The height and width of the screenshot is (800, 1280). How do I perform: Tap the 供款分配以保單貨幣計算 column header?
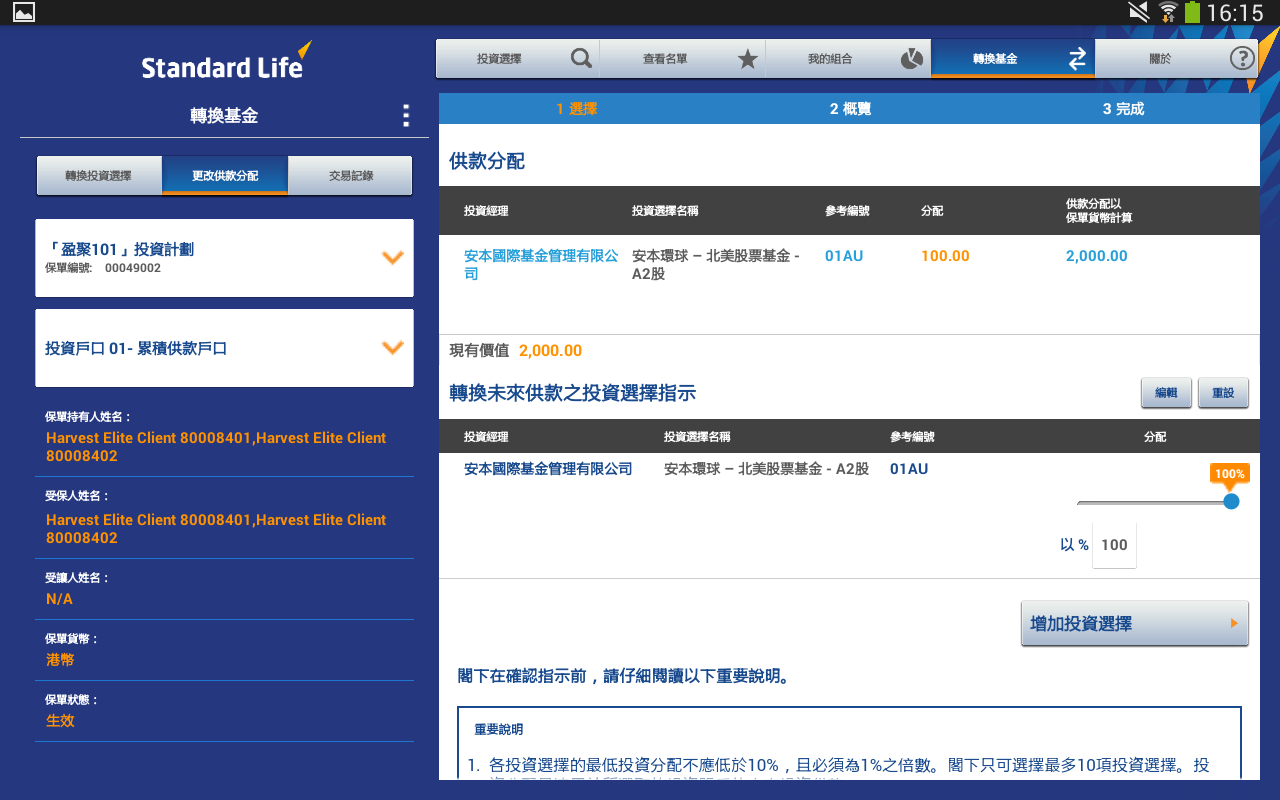coord(1099,211)
